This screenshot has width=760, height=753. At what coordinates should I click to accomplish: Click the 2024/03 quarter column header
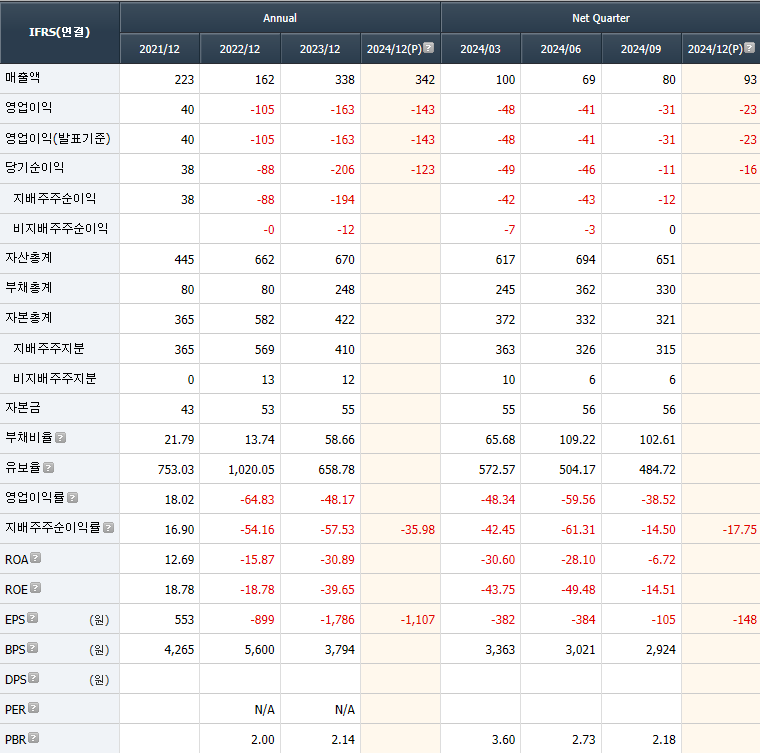pos(480,49)
